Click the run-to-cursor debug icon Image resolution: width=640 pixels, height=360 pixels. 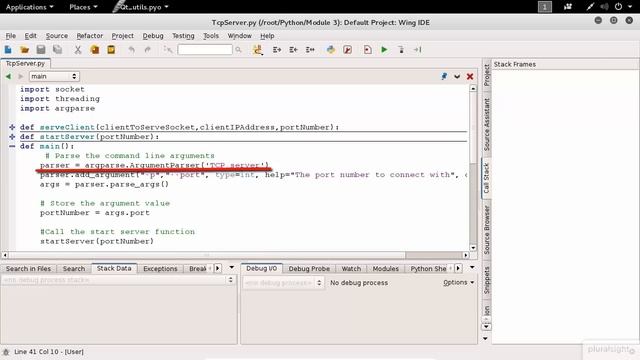(417, 50)
